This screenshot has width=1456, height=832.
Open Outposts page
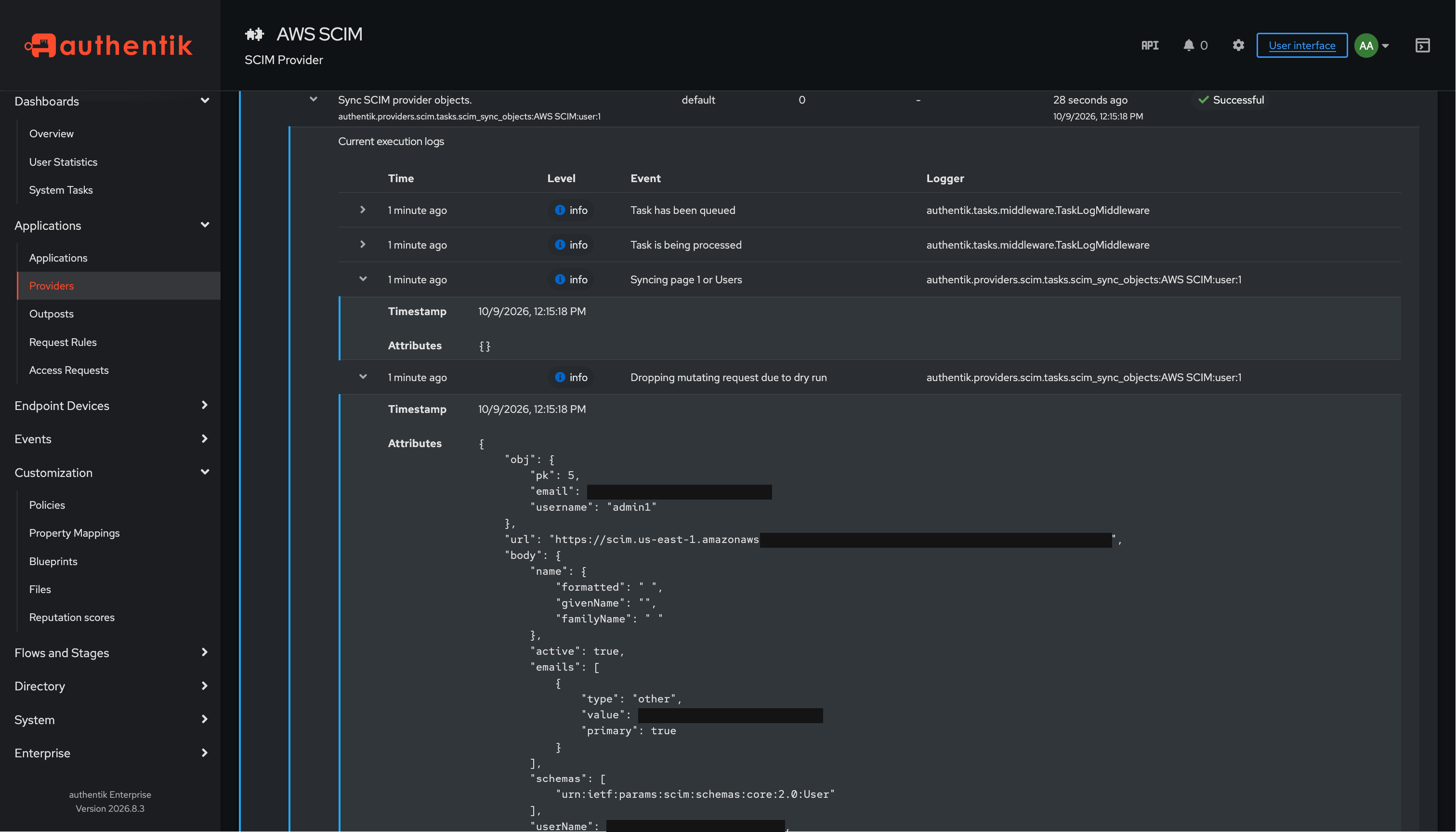click(52, 314)
